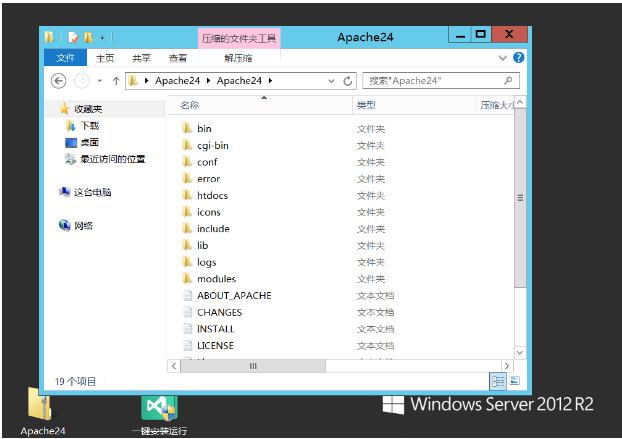Screen dimensions: 622x439
Task: Select the INSTALL text file icon
Action: [188, 329]
